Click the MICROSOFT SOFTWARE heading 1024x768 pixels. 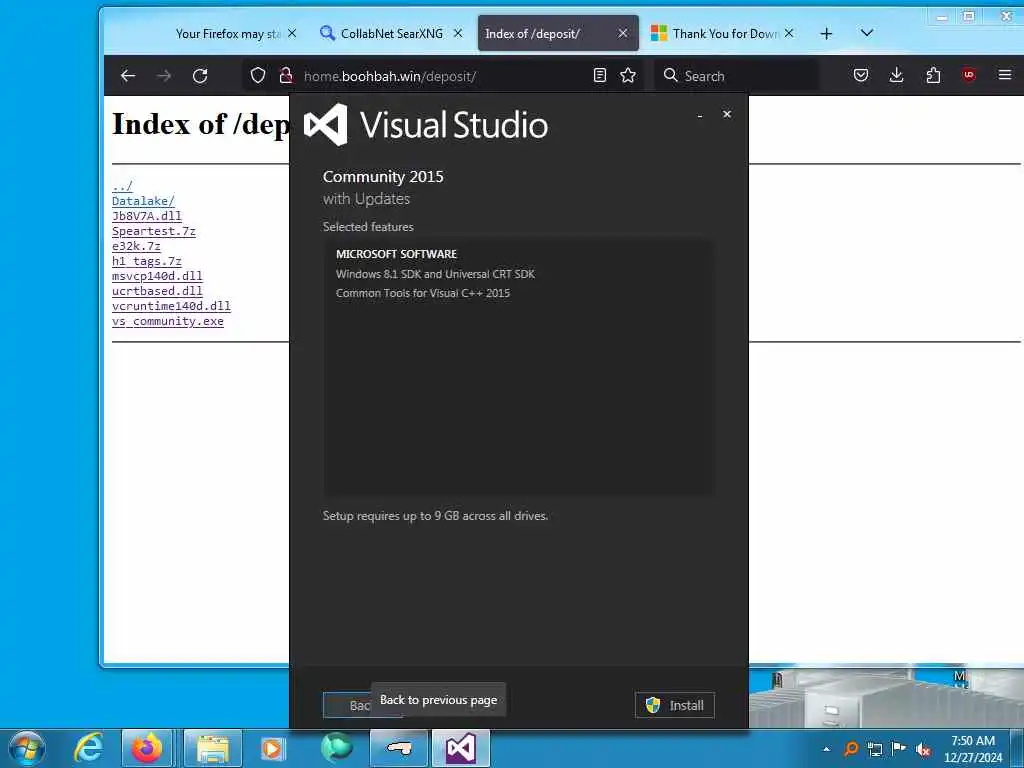[396, 254]
